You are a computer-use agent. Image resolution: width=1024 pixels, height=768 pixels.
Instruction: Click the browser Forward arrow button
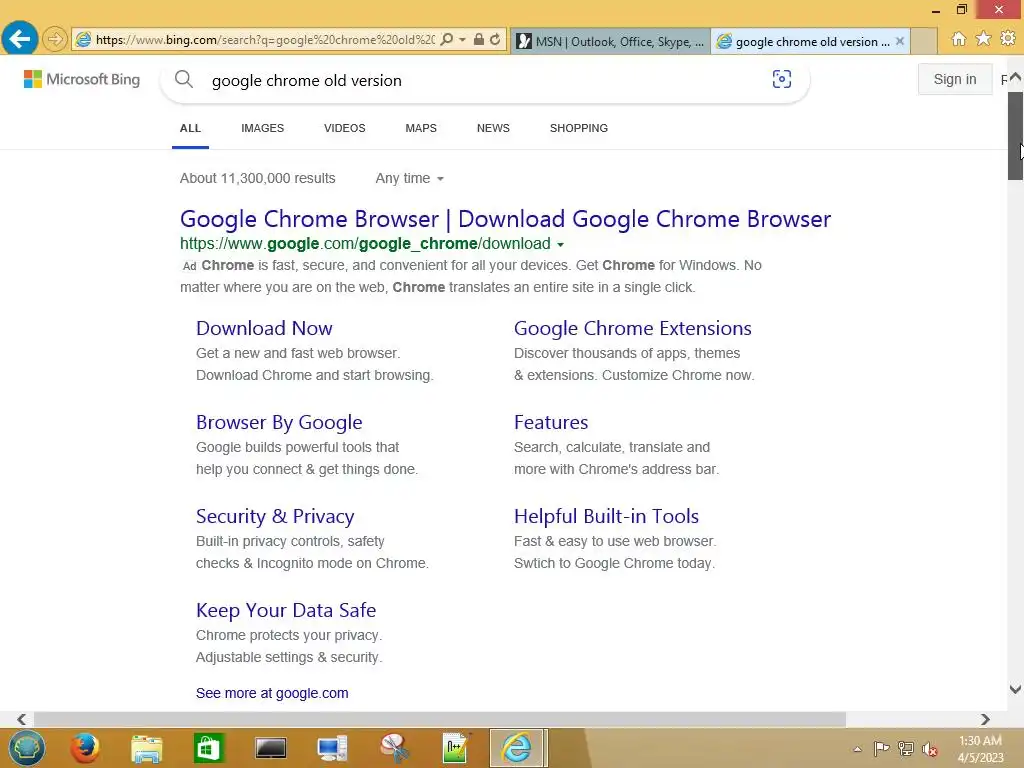coord(55,39)
